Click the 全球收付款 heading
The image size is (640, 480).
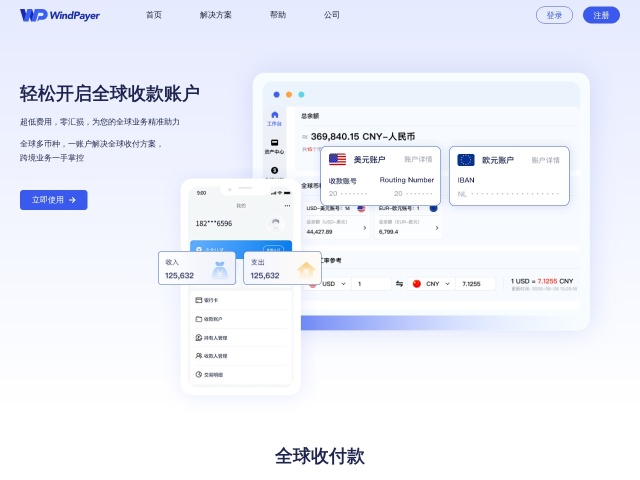(320, 456)
